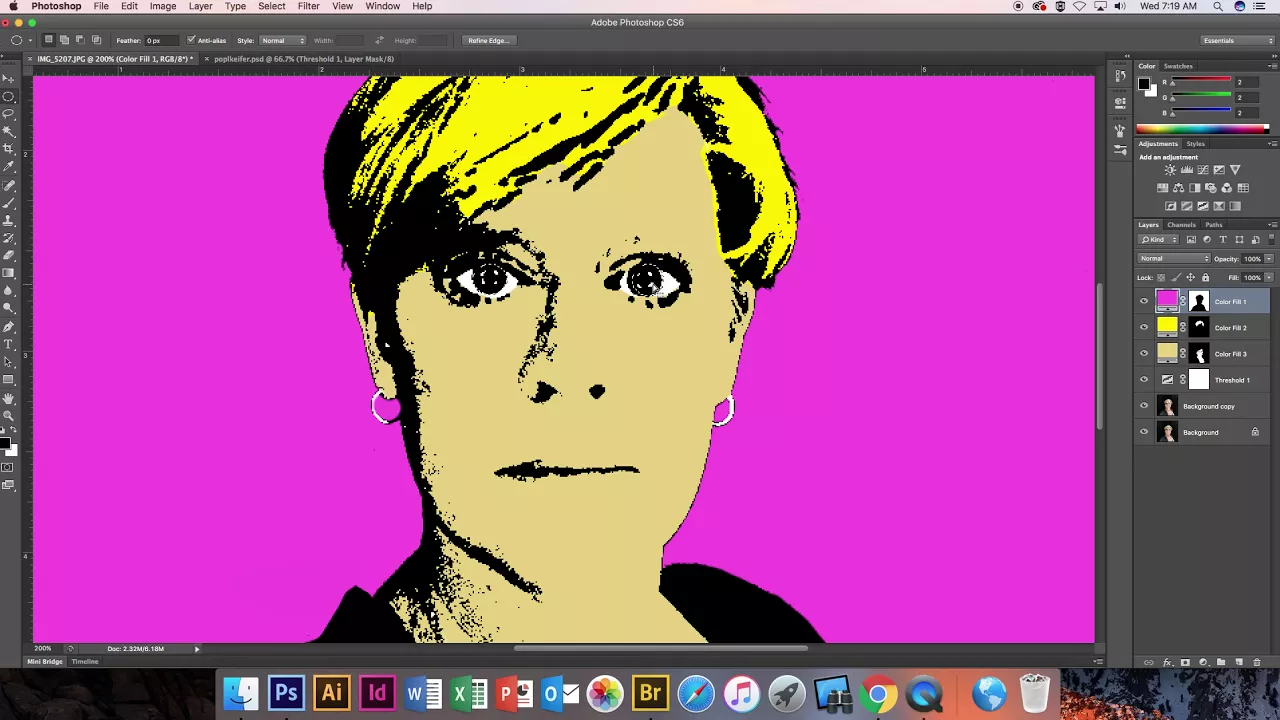Select the Brush tool
This screenshot has height=720, width=1280.
tap(9, 201)
